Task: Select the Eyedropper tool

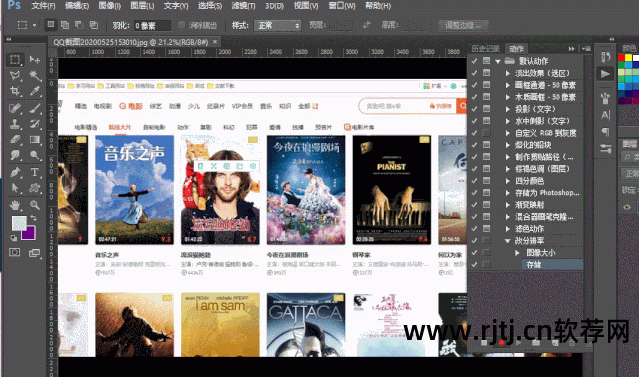Action: 35,90
